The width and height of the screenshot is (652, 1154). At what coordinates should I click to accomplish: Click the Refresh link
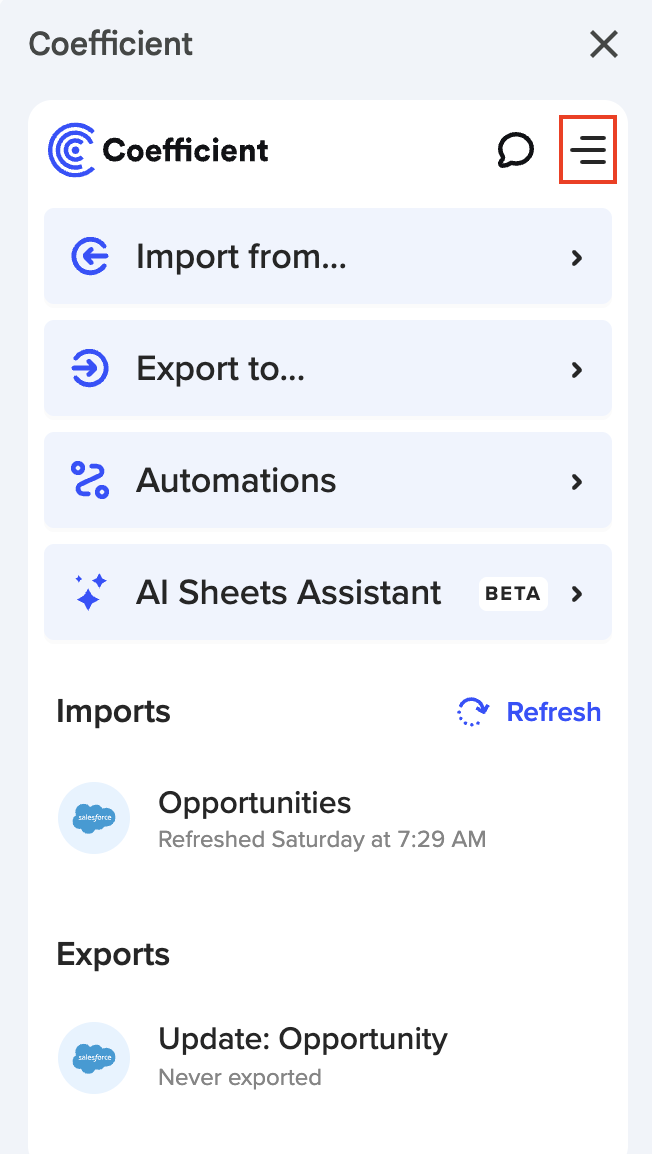pyautogui.click(x=553, y=712)
